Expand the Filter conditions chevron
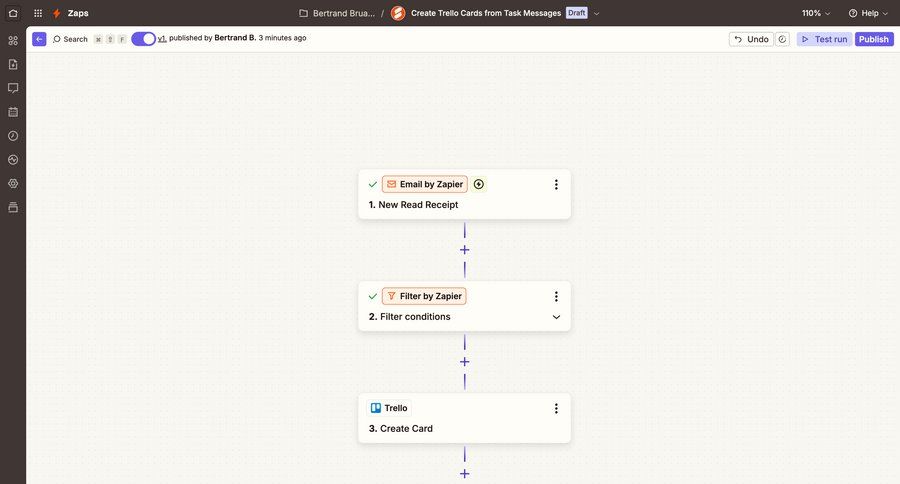 tap(556, 317)
